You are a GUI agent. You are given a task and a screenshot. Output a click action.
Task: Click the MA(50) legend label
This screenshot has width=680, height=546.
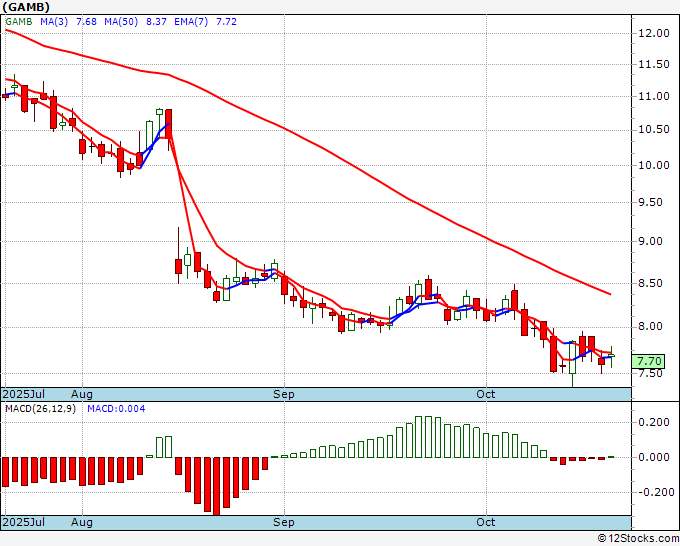121,21
